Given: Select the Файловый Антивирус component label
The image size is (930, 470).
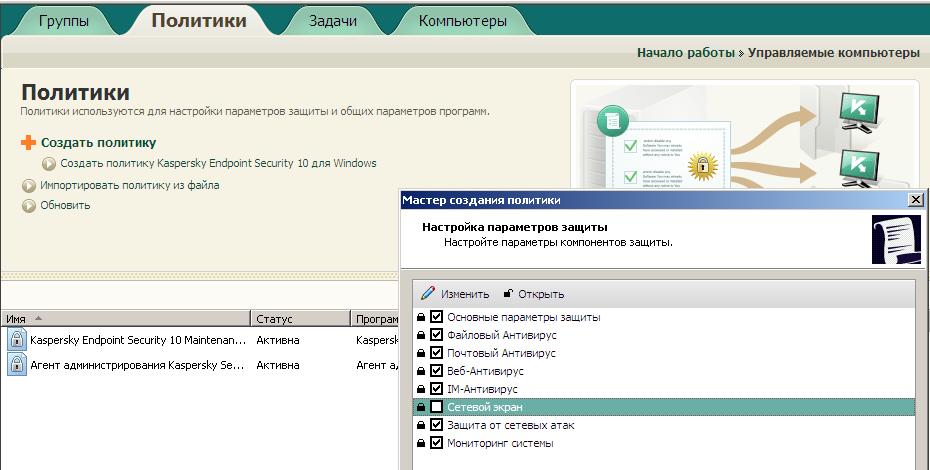Looking at the screenshot, I should click(x=502, y=335).
